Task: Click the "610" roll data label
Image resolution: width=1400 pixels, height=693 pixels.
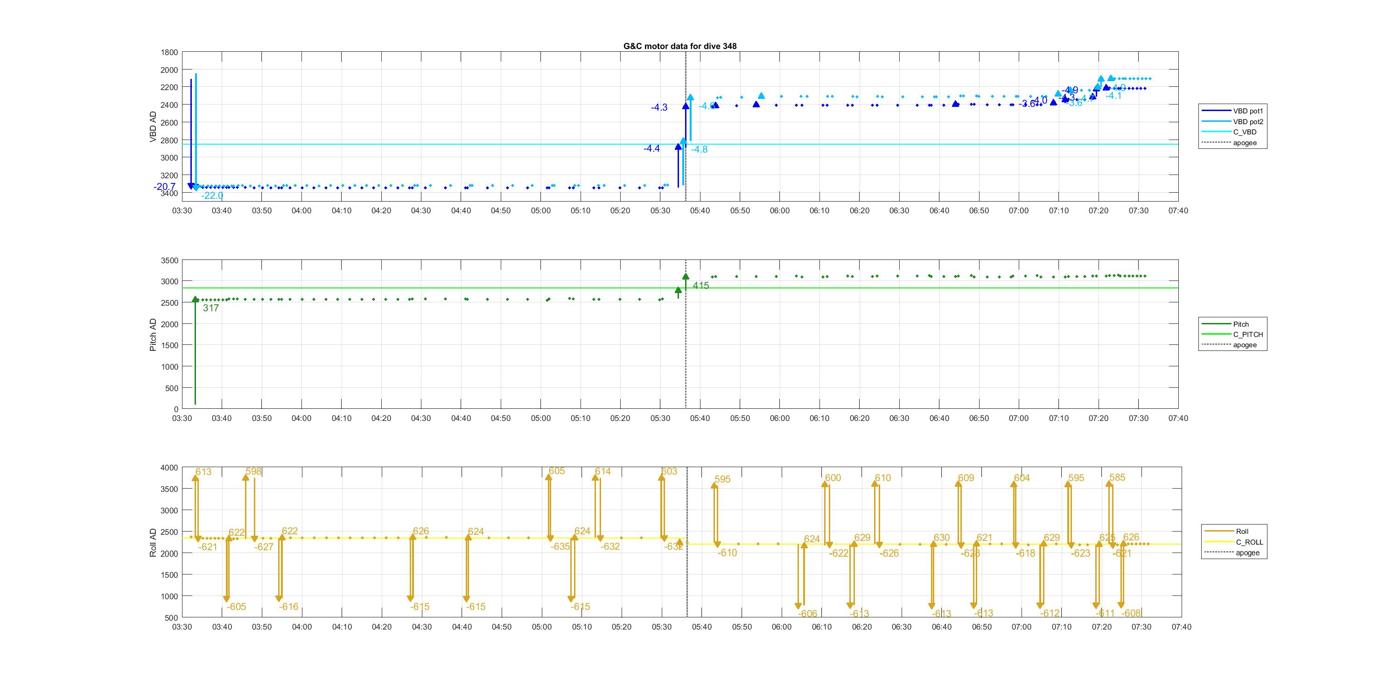Action: [x=883, y=478]
